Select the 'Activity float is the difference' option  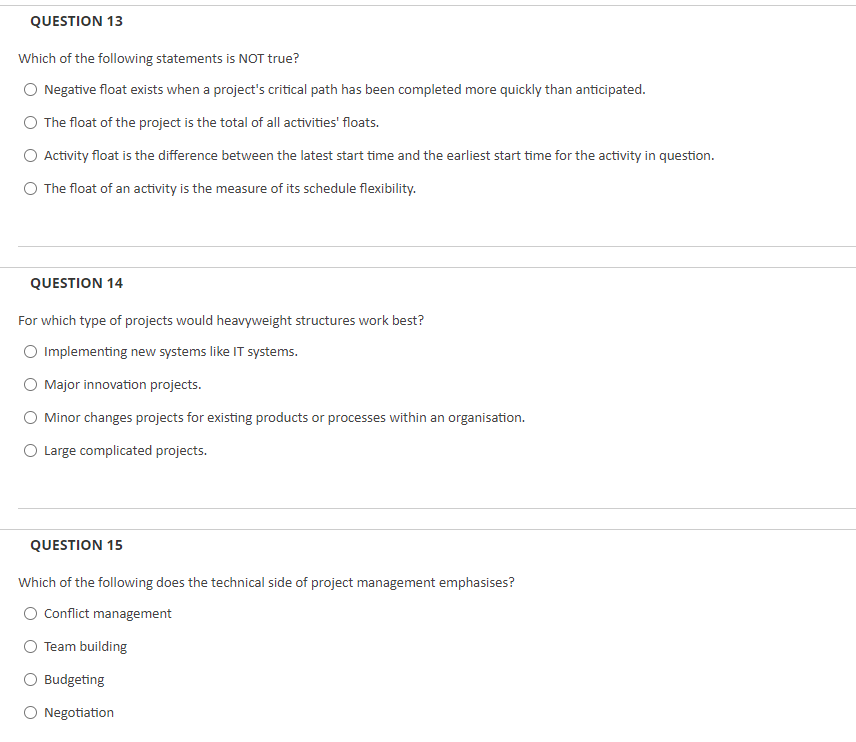(x=30, y=155)
